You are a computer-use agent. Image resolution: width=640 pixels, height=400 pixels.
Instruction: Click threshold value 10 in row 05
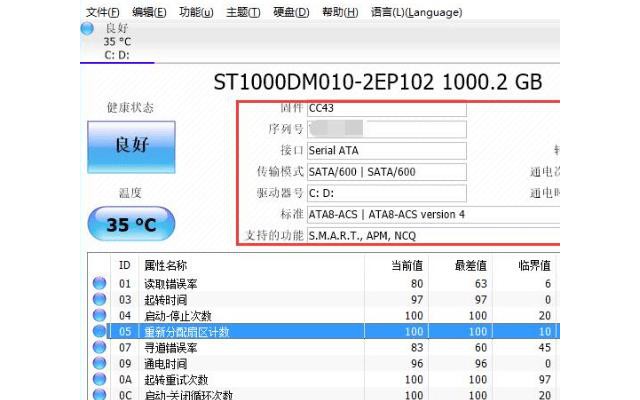click(x=544, y=331)
